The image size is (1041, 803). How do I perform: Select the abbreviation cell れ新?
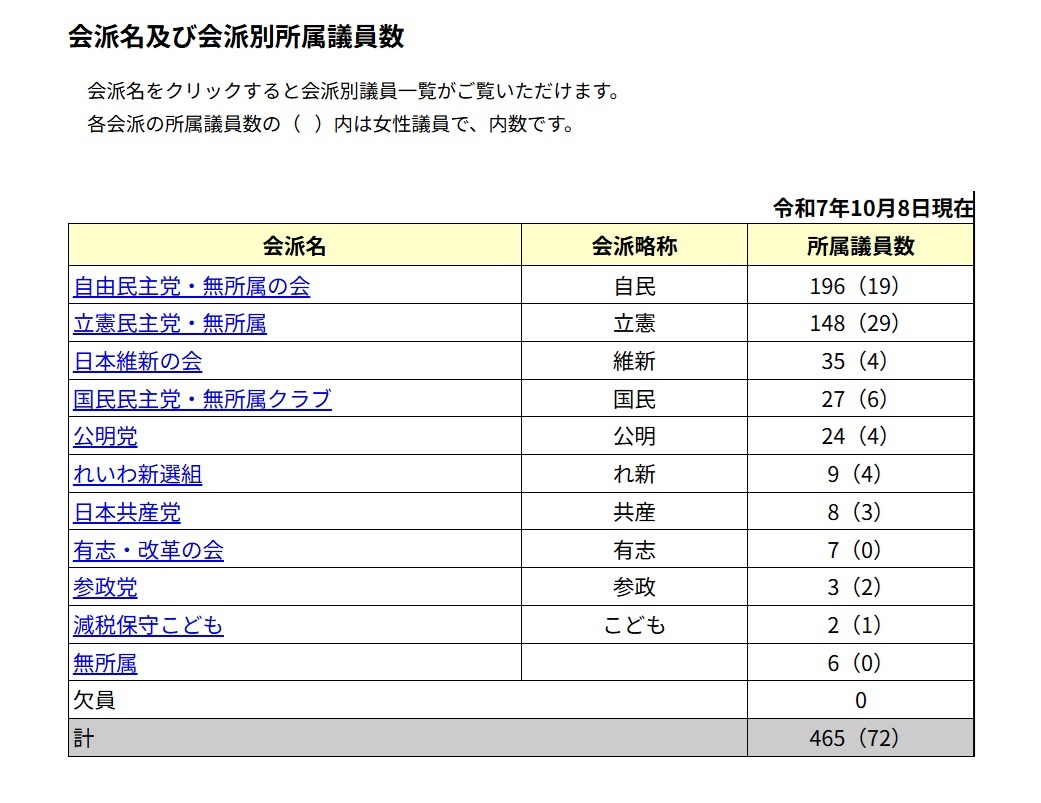click(635, 474)
